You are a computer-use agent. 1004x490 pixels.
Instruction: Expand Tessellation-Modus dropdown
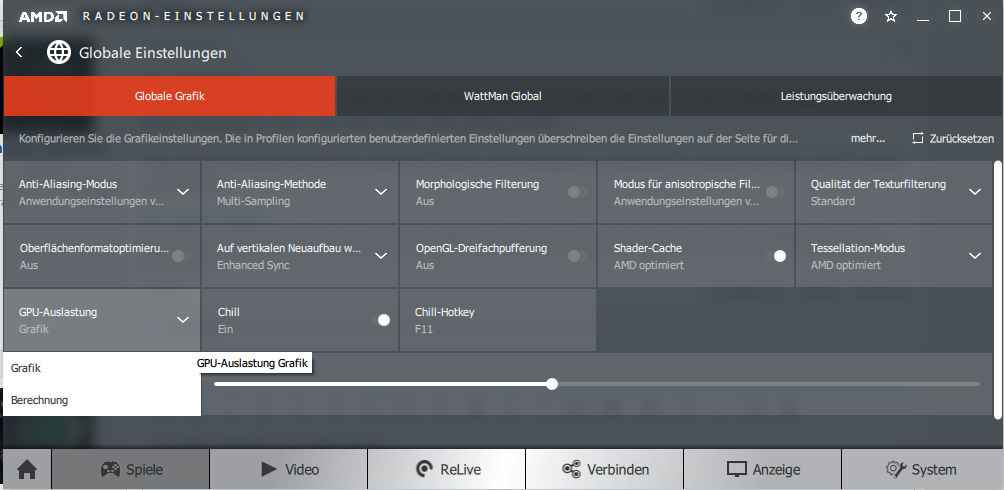(975, 256)
